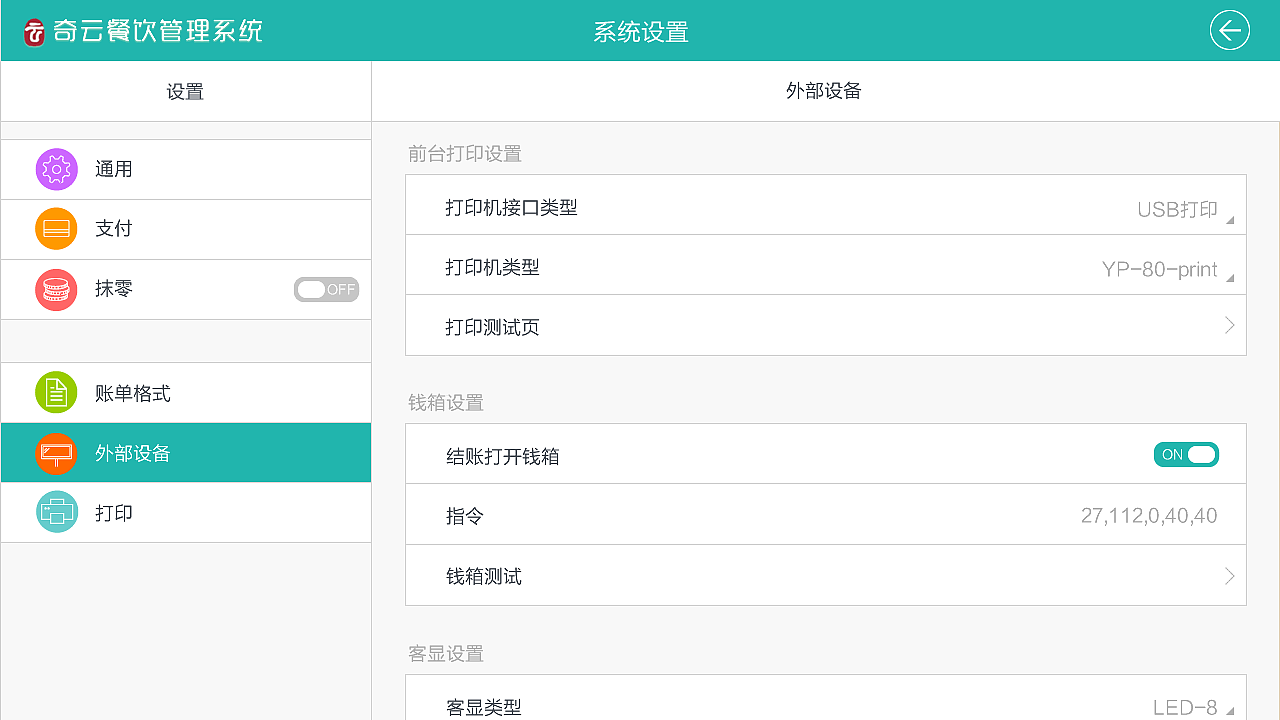This screenshot has height=720, width=1280.
Task: Click the 打印测试页 row
Action: [825, 327]
